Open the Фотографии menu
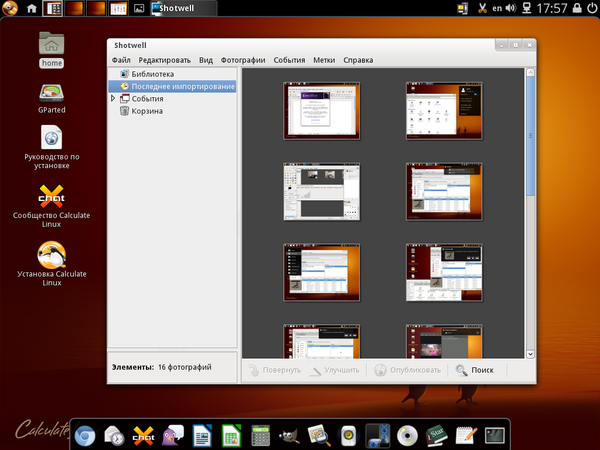600x450 pixels. (x=242, y=59)
